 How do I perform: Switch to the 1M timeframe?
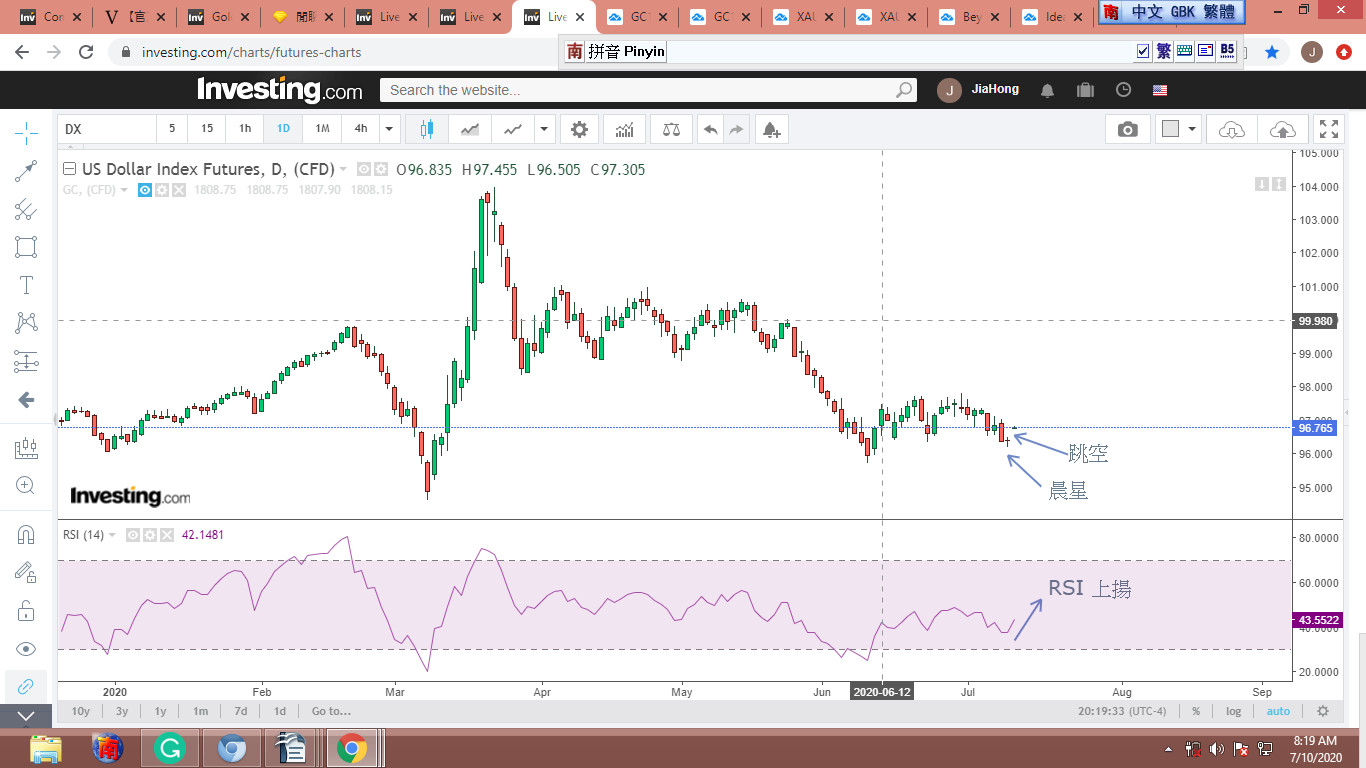[322, 129]
